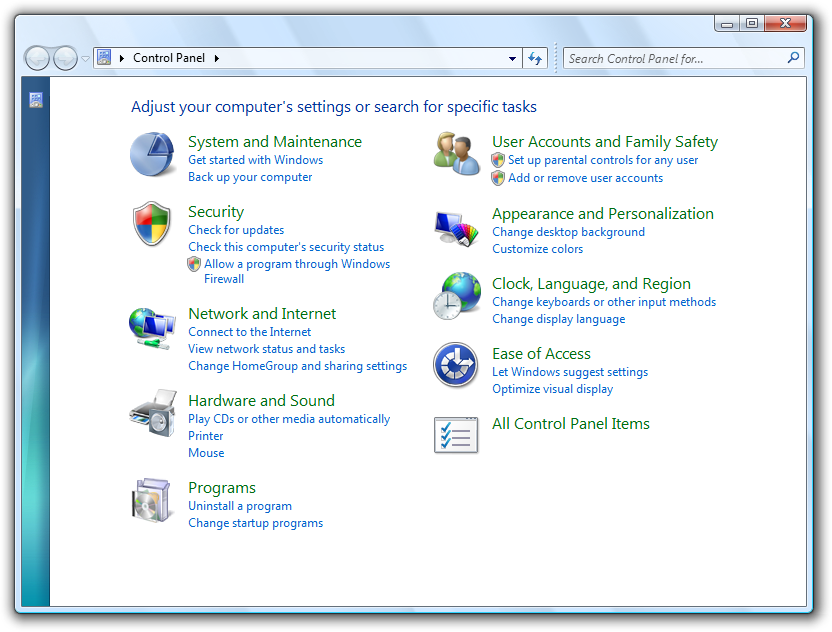Image resolution: width=832 pixels, height=632 pixels.
Task: Click Allow a program through Windows Firewall
Action: 297,271
